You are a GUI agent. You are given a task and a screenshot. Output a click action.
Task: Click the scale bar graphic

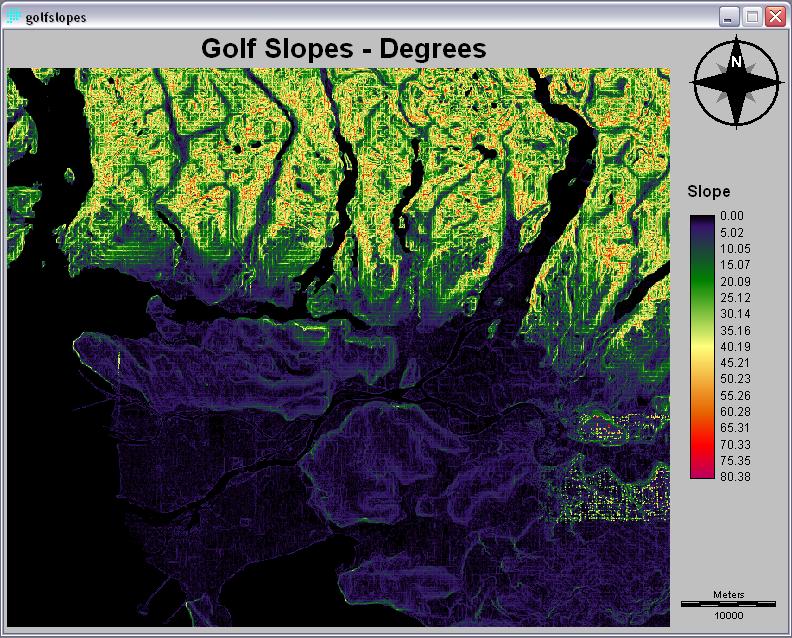coord(728,604)
